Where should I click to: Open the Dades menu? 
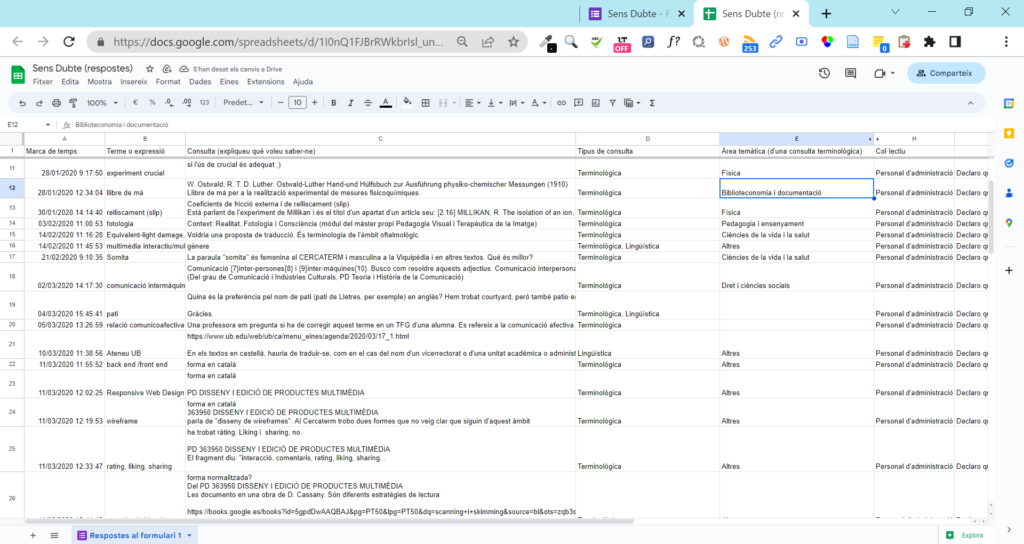(200, 82)
